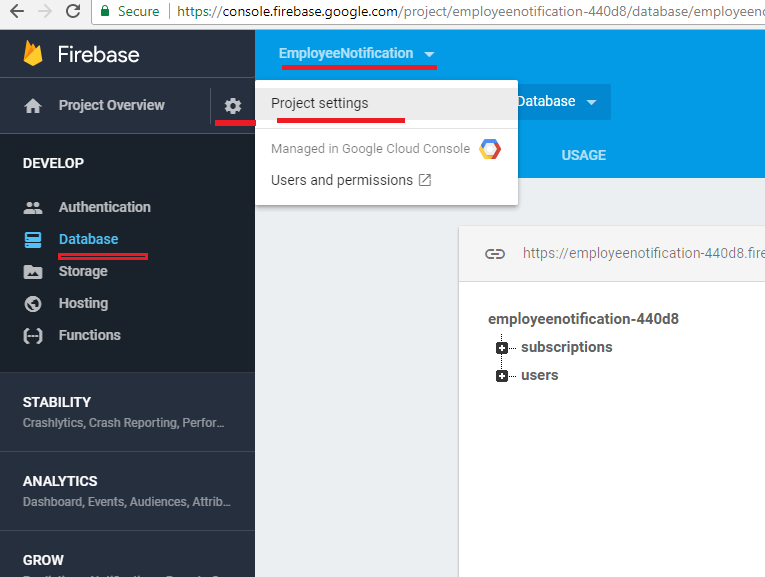The height and width of the screenshot is (577, 765).
Task: Click the Database sidebar link
Action: coord(88,239)
